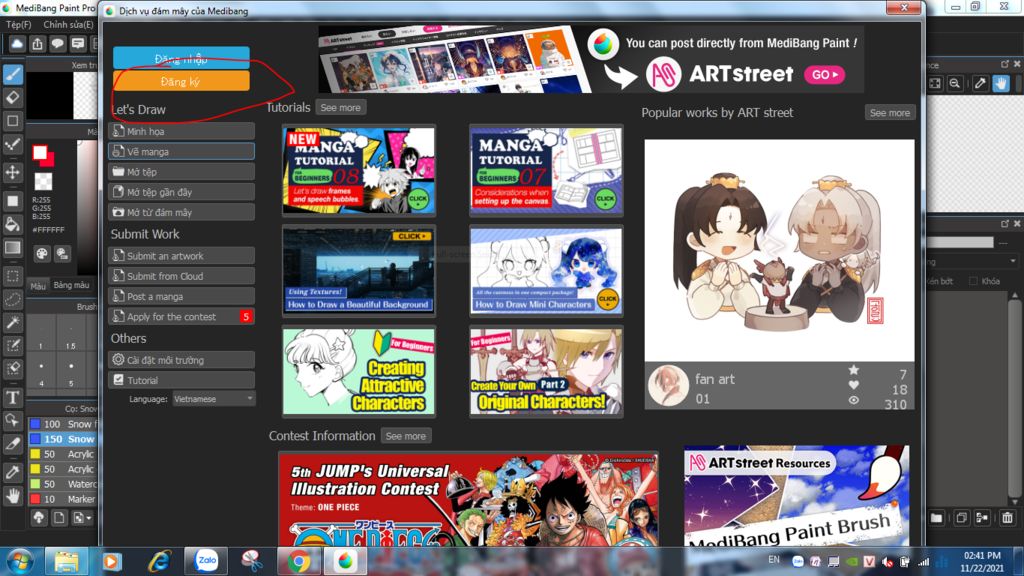
Task: Click the share/export icon in top toolbar
Action: 37,44
